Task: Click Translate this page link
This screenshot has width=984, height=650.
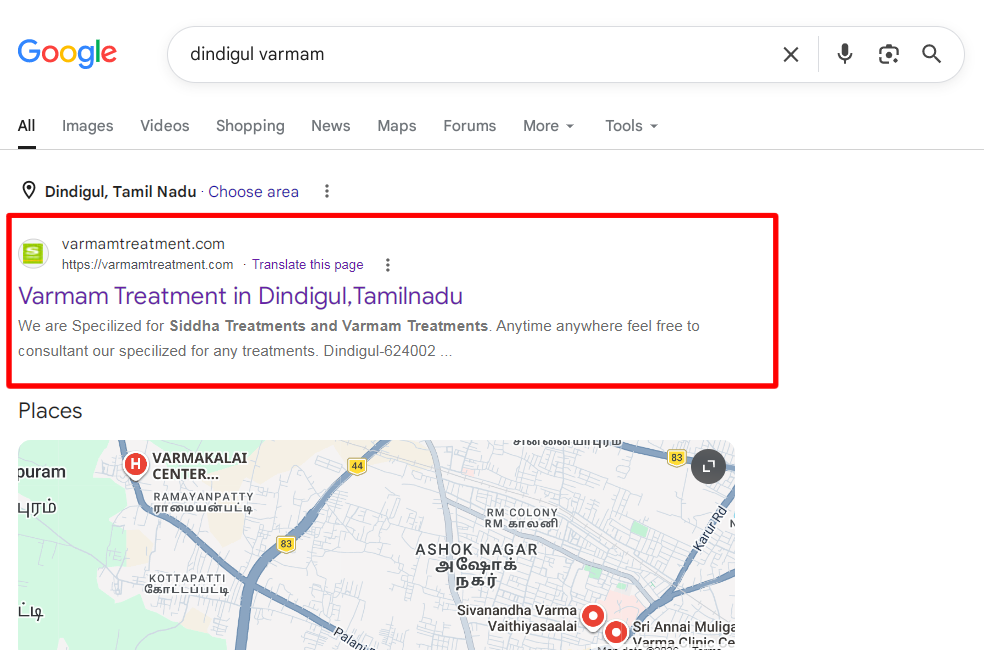Action: point(308,265)
